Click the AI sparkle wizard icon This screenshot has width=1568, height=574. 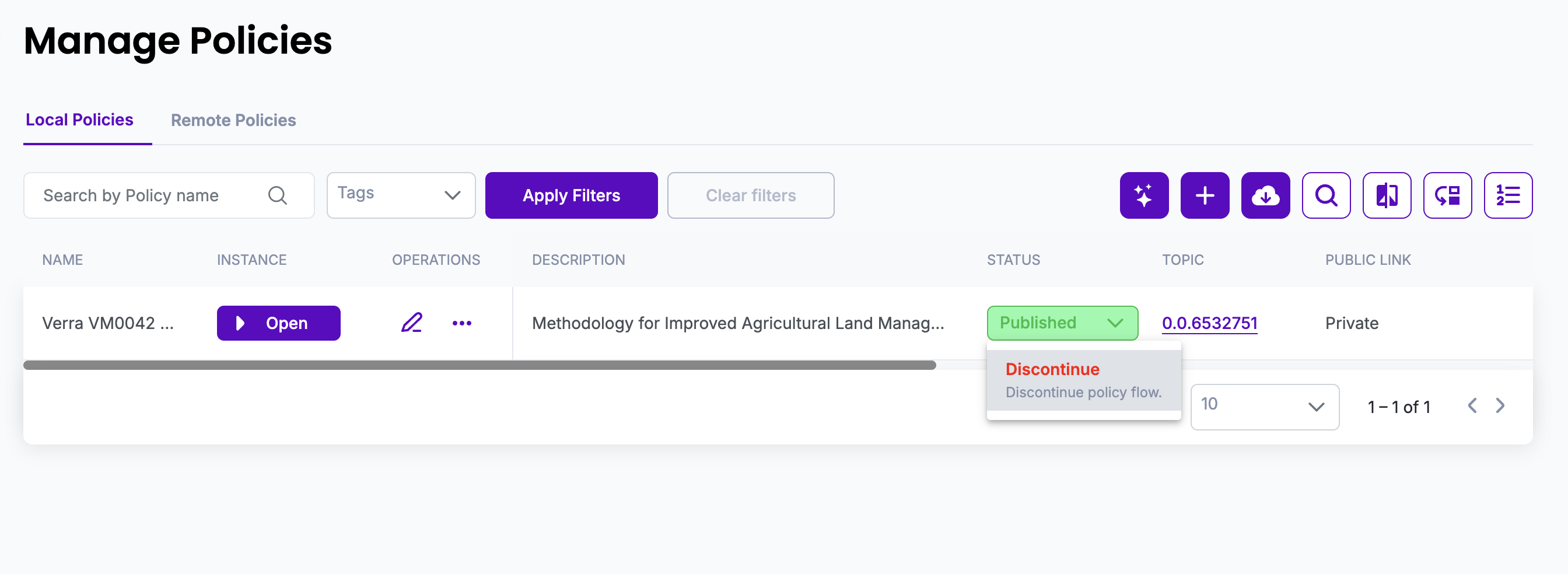[x=1144, y=195]
